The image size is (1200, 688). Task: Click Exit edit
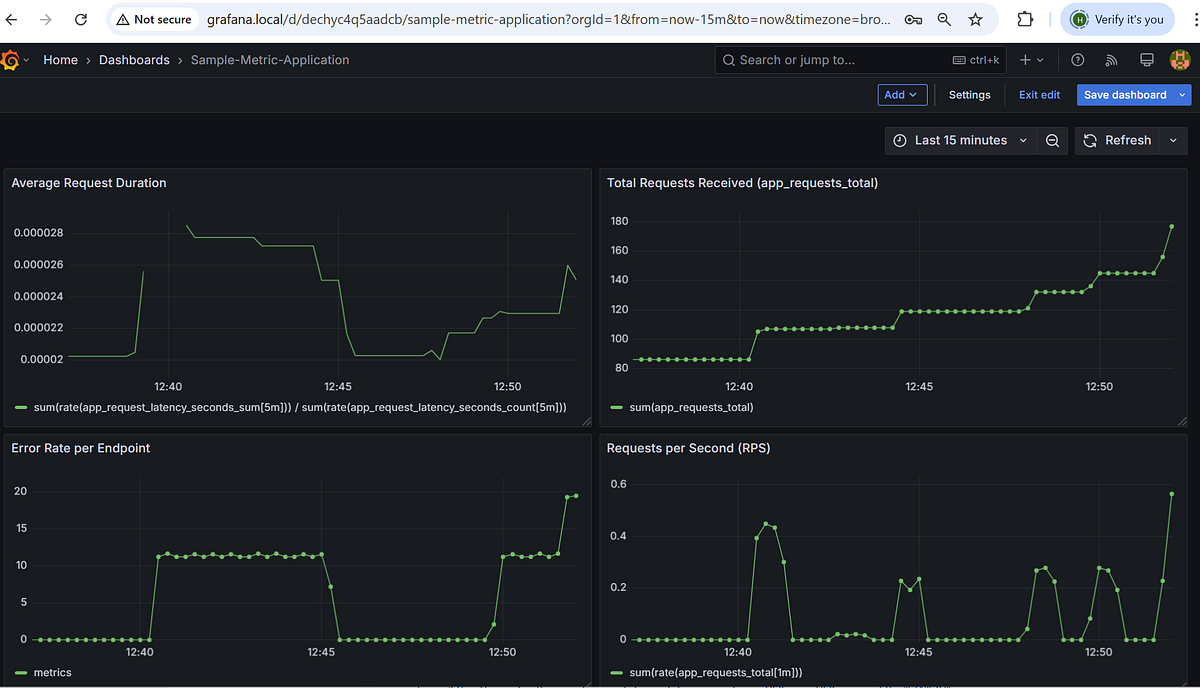[x=1039, y=94]
